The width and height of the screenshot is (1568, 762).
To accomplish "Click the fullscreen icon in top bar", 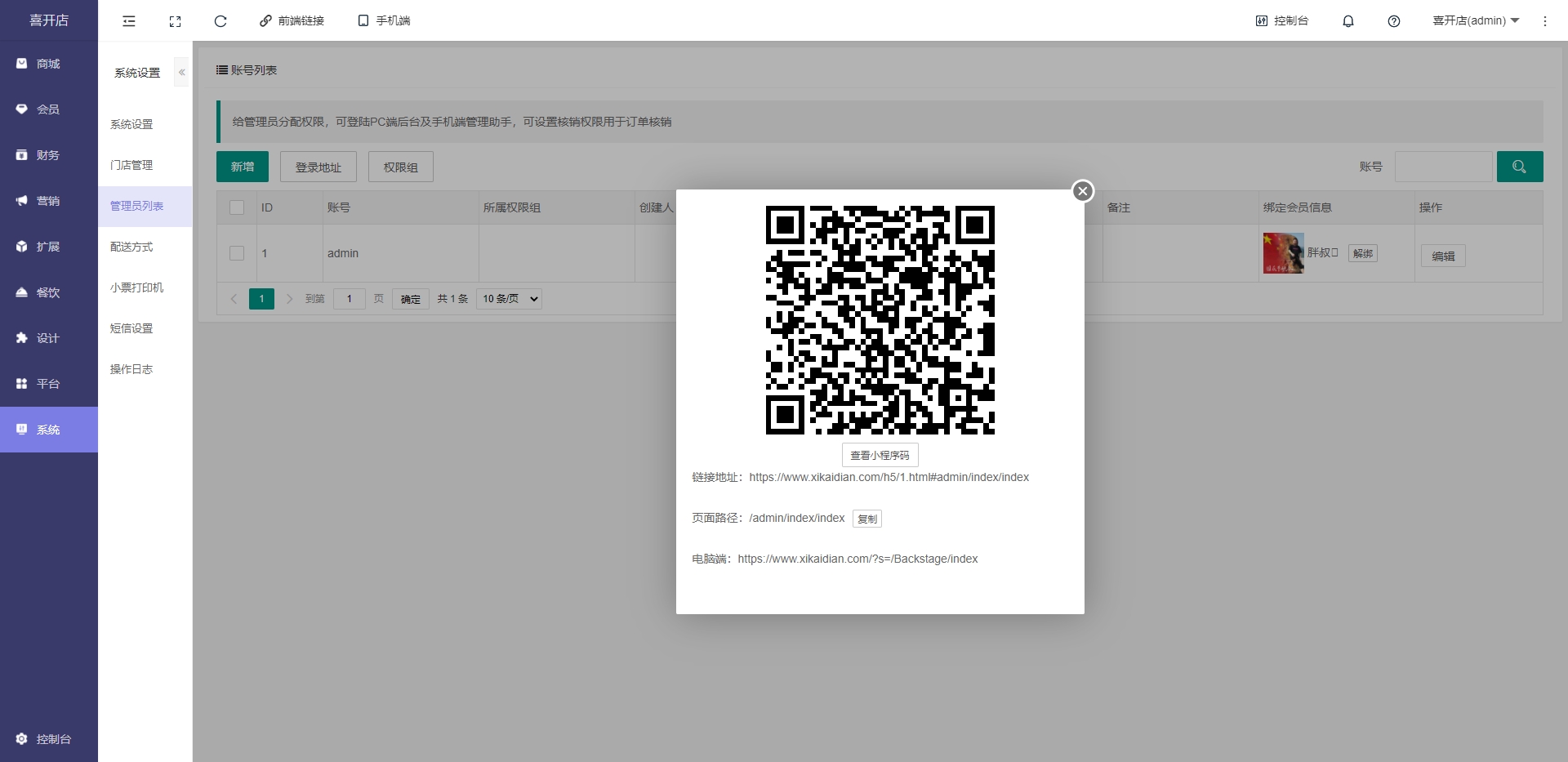I will (x=175, y=21).
